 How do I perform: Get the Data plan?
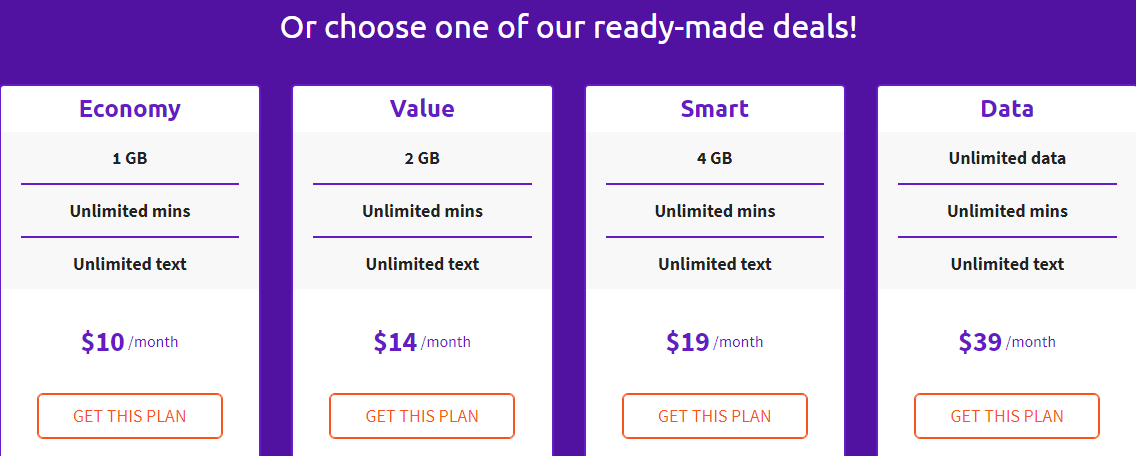1007,416
